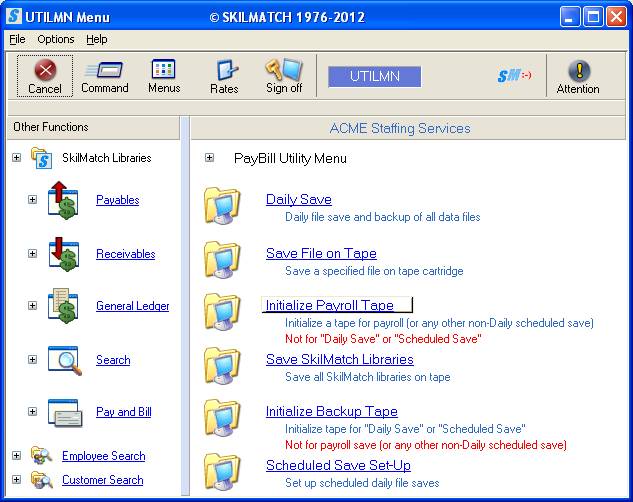Click the Sign off key icon

pos(284,69)
